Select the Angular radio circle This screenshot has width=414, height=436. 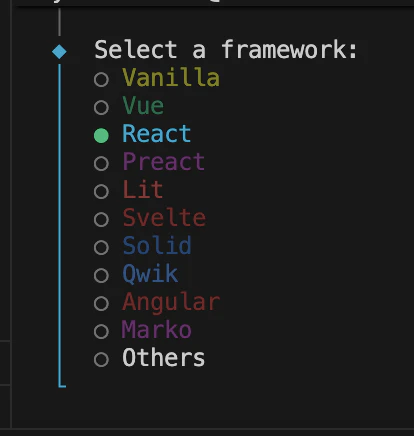click(x=101, y=304)
